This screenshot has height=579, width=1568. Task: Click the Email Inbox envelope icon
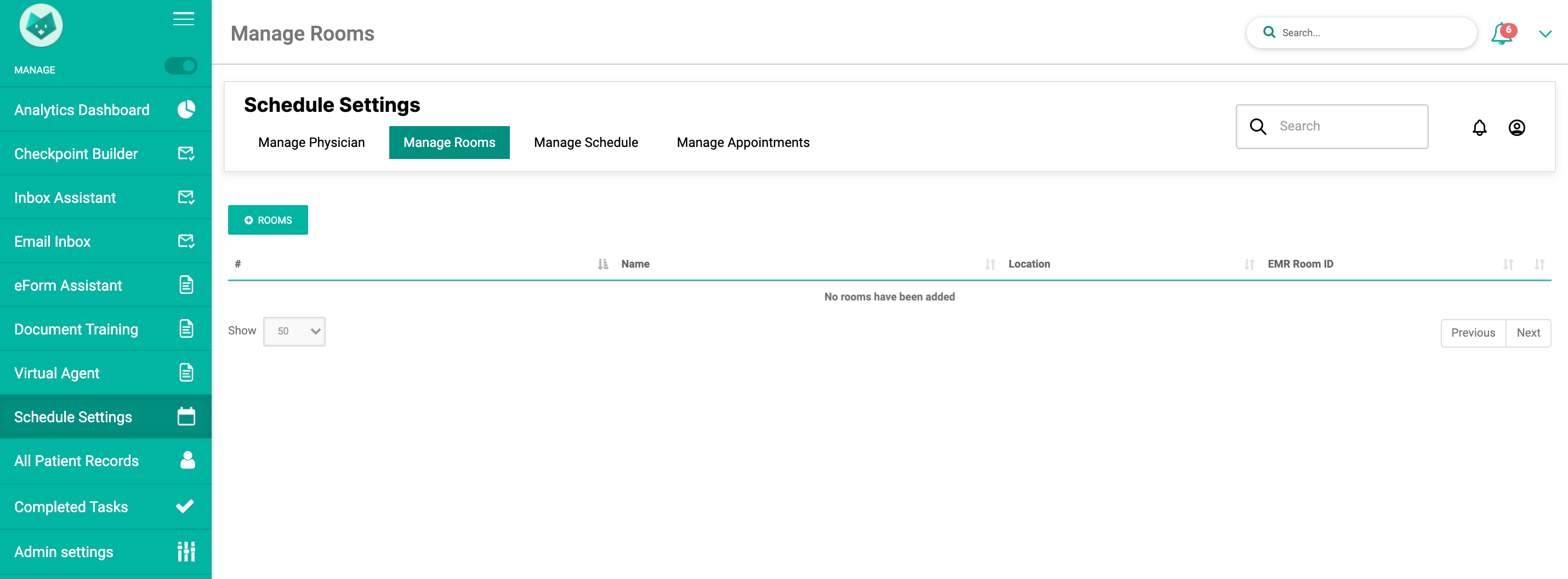pos(186,241)
